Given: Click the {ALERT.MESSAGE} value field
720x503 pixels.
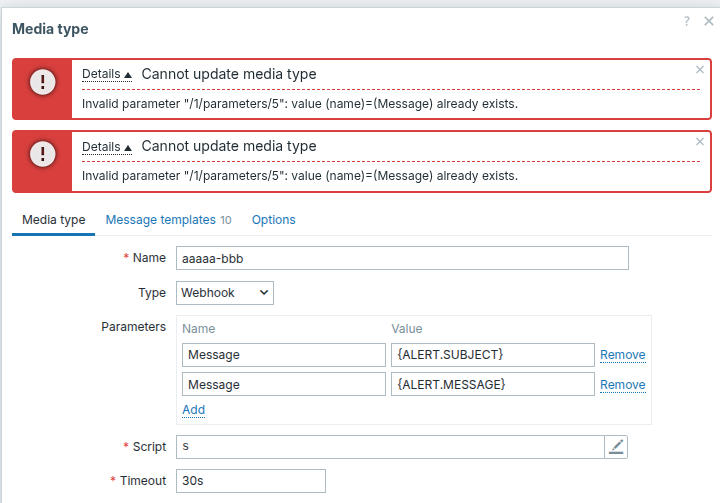Looking at the screenshot, I should [x=492, y=385].
